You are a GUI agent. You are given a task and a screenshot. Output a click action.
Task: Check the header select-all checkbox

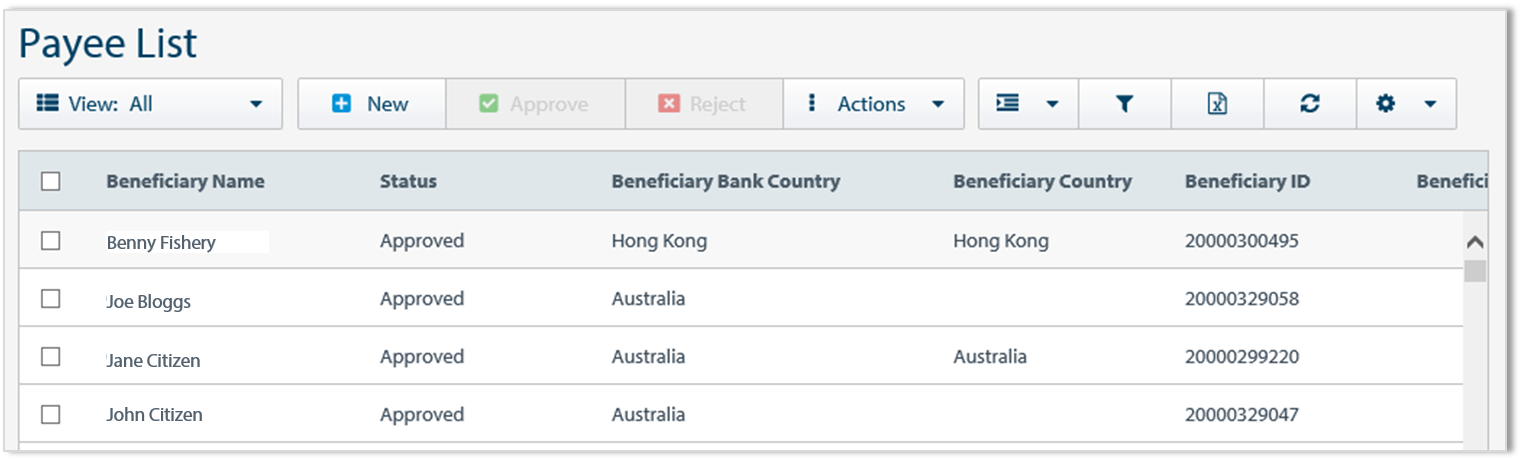51,181
